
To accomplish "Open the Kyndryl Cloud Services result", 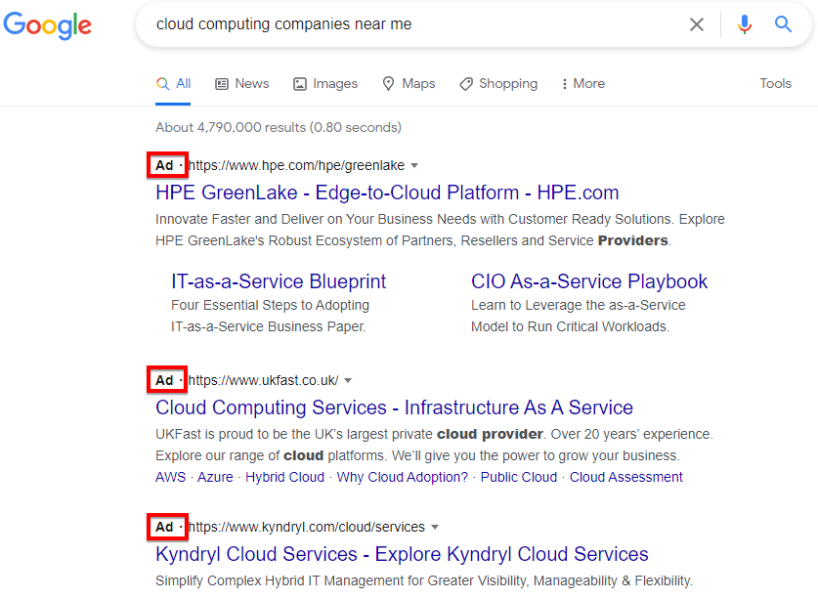I will coord(398,554).
